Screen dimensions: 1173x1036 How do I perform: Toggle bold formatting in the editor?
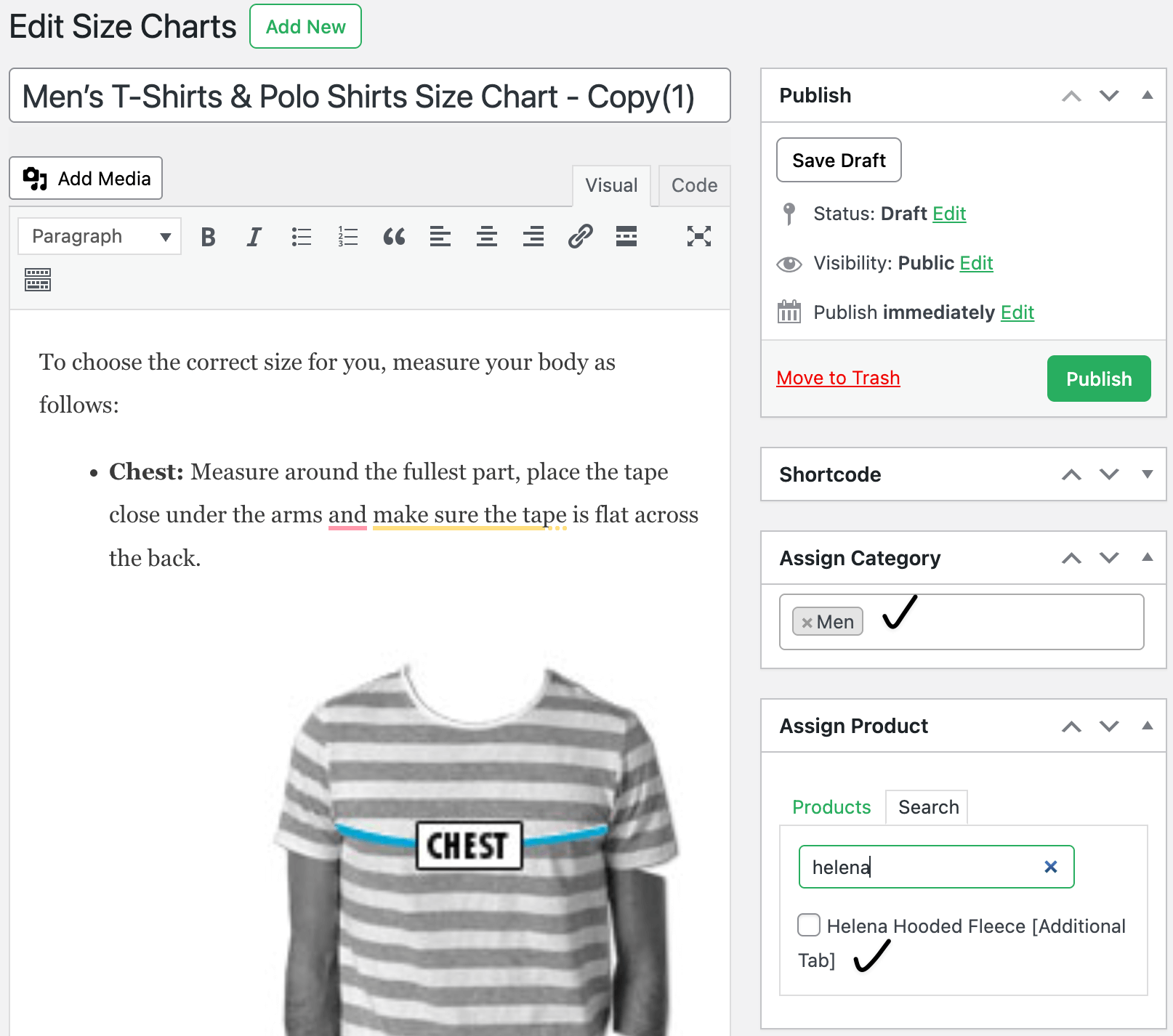tap(208, 236)
